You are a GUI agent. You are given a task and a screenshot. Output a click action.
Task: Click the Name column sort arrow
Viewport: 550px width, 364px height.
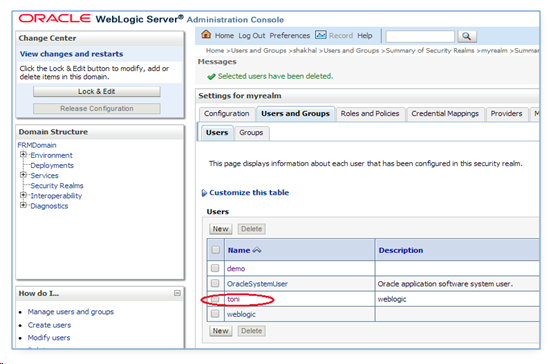point(257,250)
